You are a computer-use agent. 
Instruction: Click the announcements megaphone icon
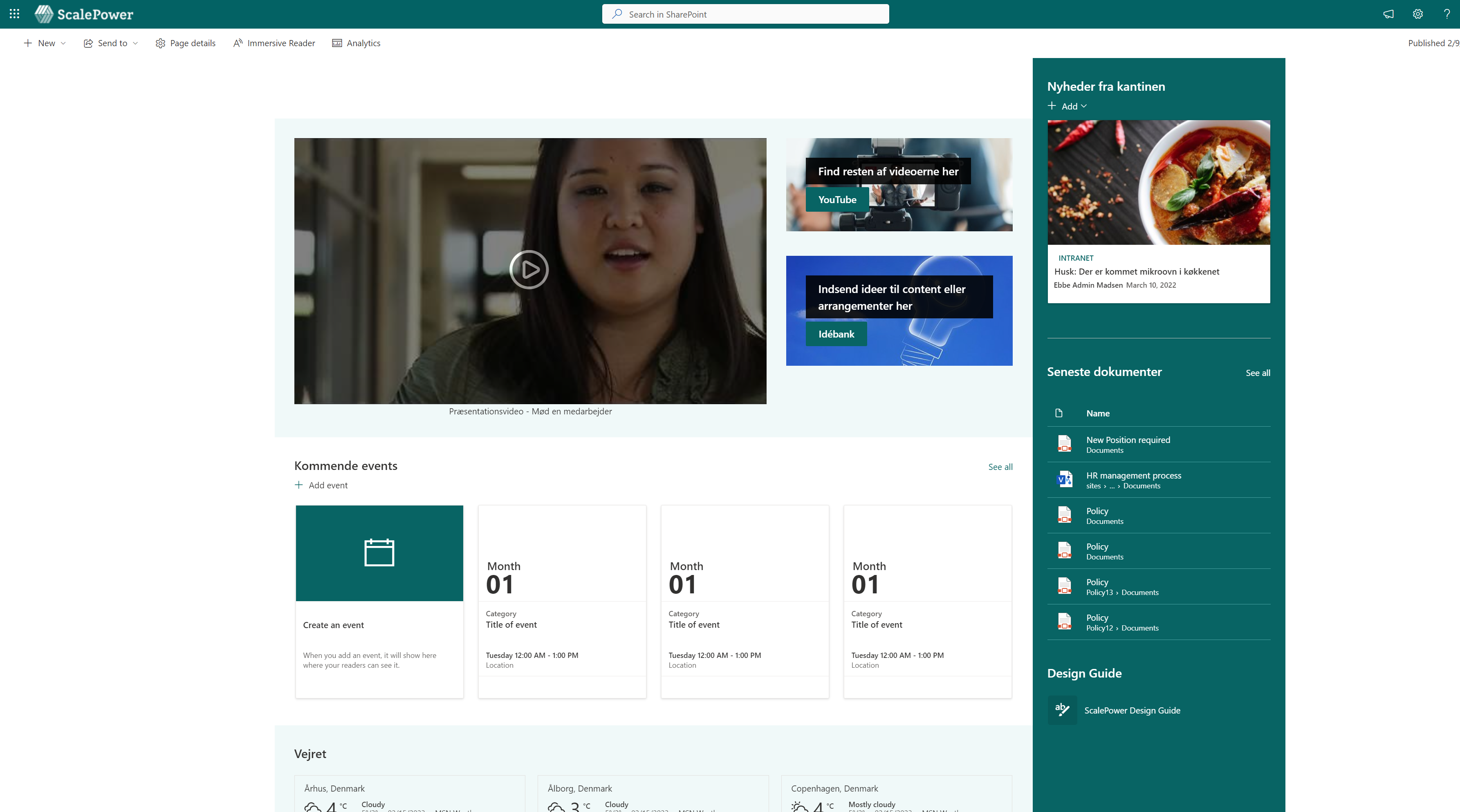click(x=1388, y=13)
